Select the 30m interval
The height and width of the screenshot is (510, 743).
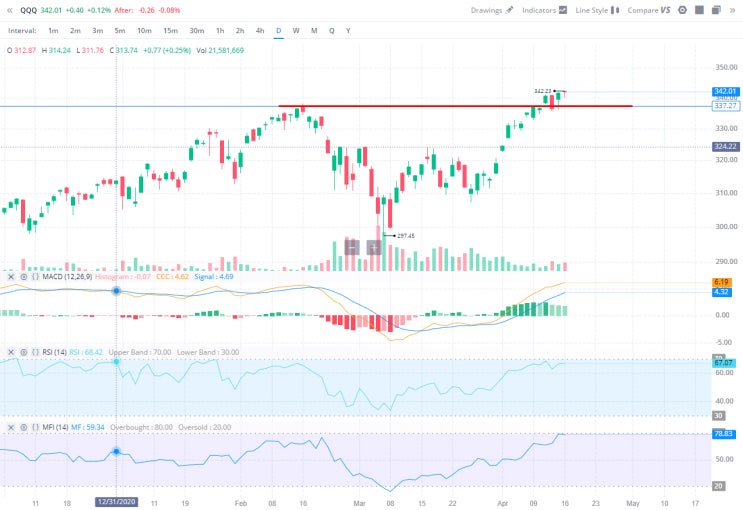[x=197, y=30]
